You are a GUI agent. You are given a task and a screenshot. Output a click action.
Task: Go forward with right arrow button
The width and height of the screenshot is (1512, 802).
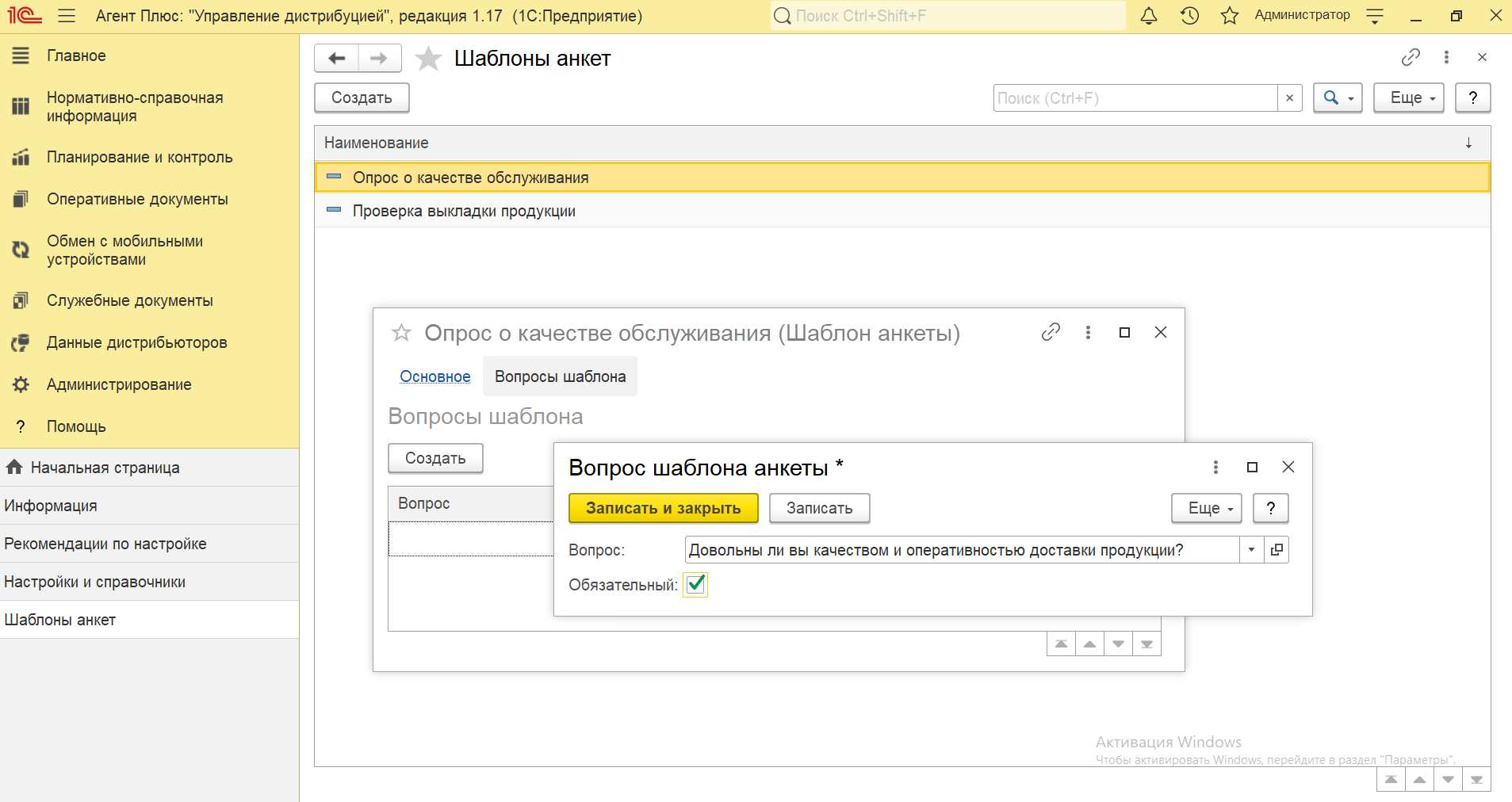tap(380, 58)
